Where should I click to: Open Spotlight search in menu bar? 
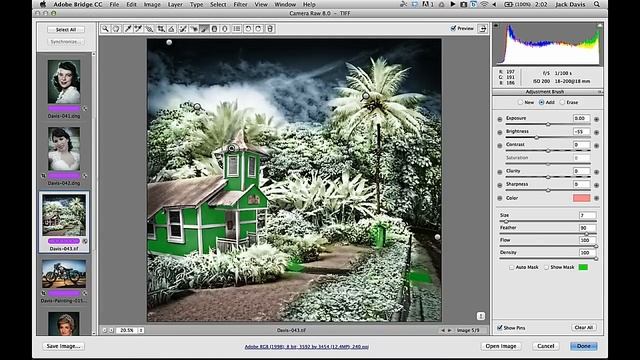[597, 4]
